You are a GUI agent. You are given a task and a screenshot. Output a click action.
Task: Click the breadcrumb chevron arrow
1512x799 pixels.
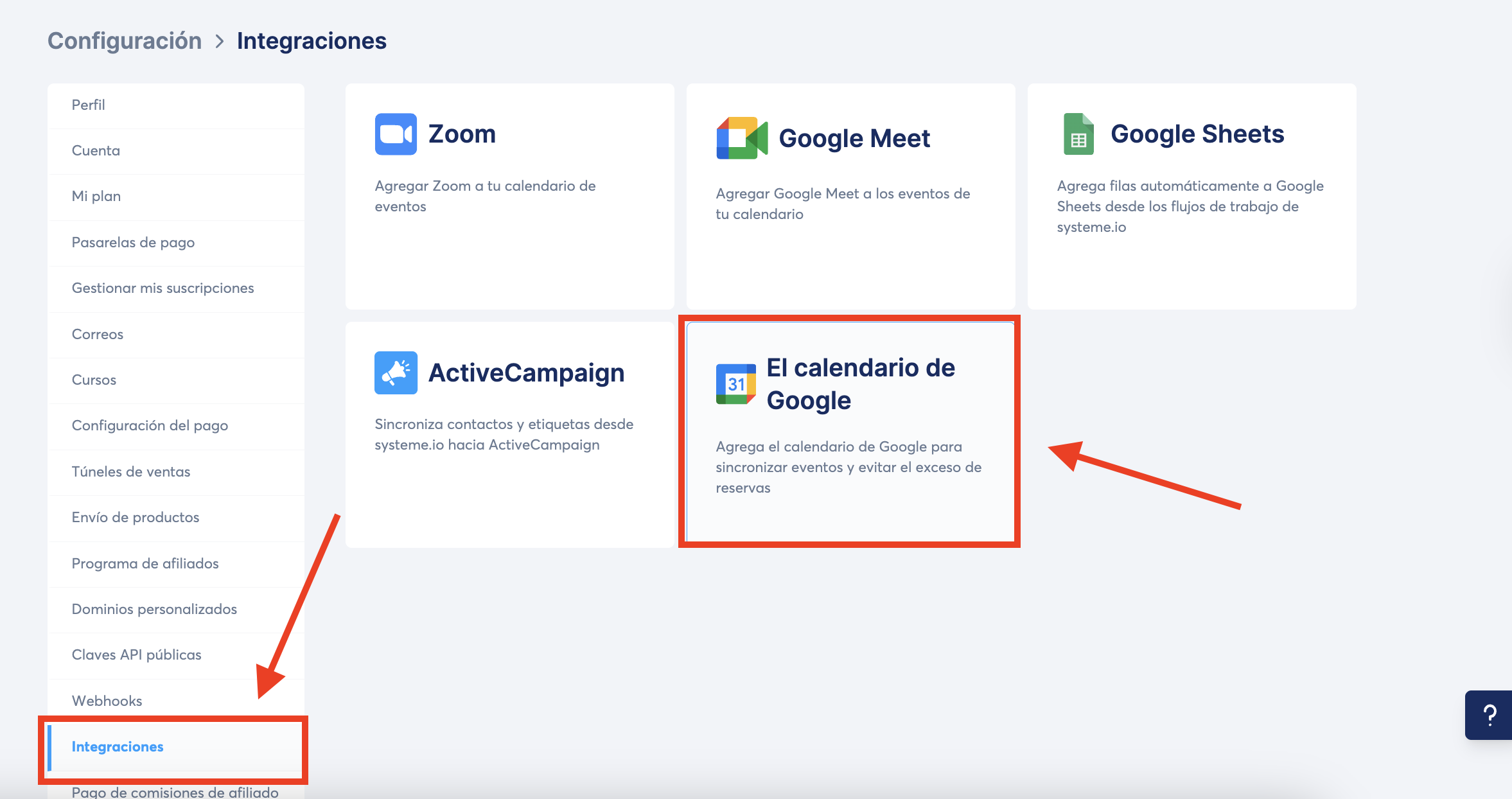click(x=220, y=41)
